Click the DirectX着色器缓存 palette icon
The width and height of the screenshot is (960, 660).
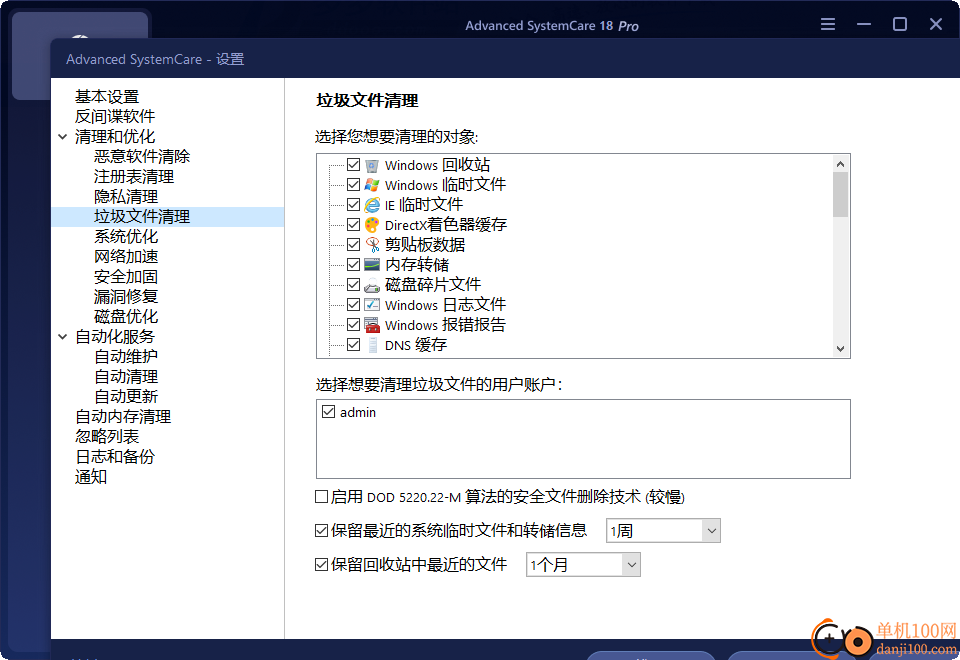372,225
